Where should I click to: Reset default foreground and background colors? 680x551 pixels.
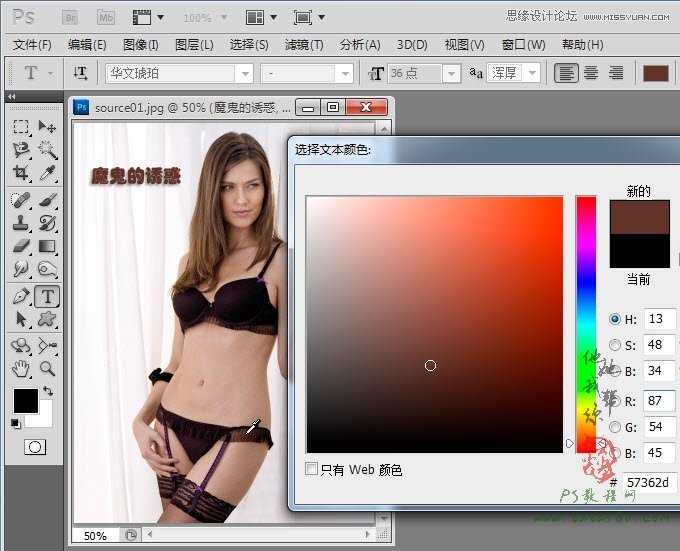(x=16, y=424)
